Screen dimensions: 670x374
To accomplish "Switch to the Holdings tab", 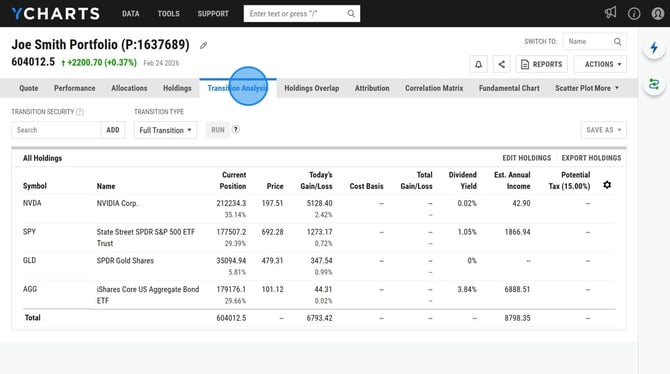I will 177,88.
